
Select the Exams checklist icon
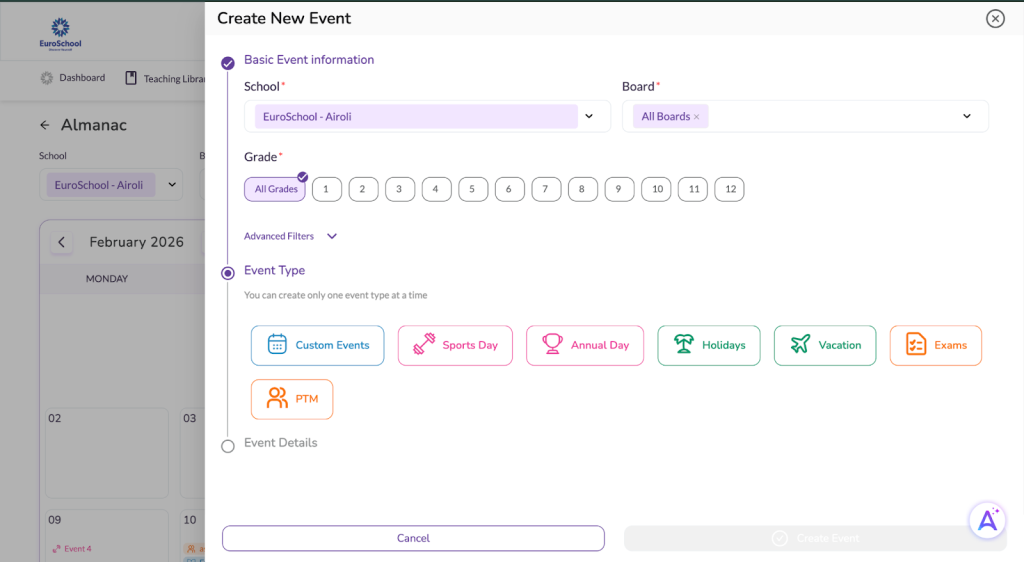pyautogui.click(x=915, y=345)
